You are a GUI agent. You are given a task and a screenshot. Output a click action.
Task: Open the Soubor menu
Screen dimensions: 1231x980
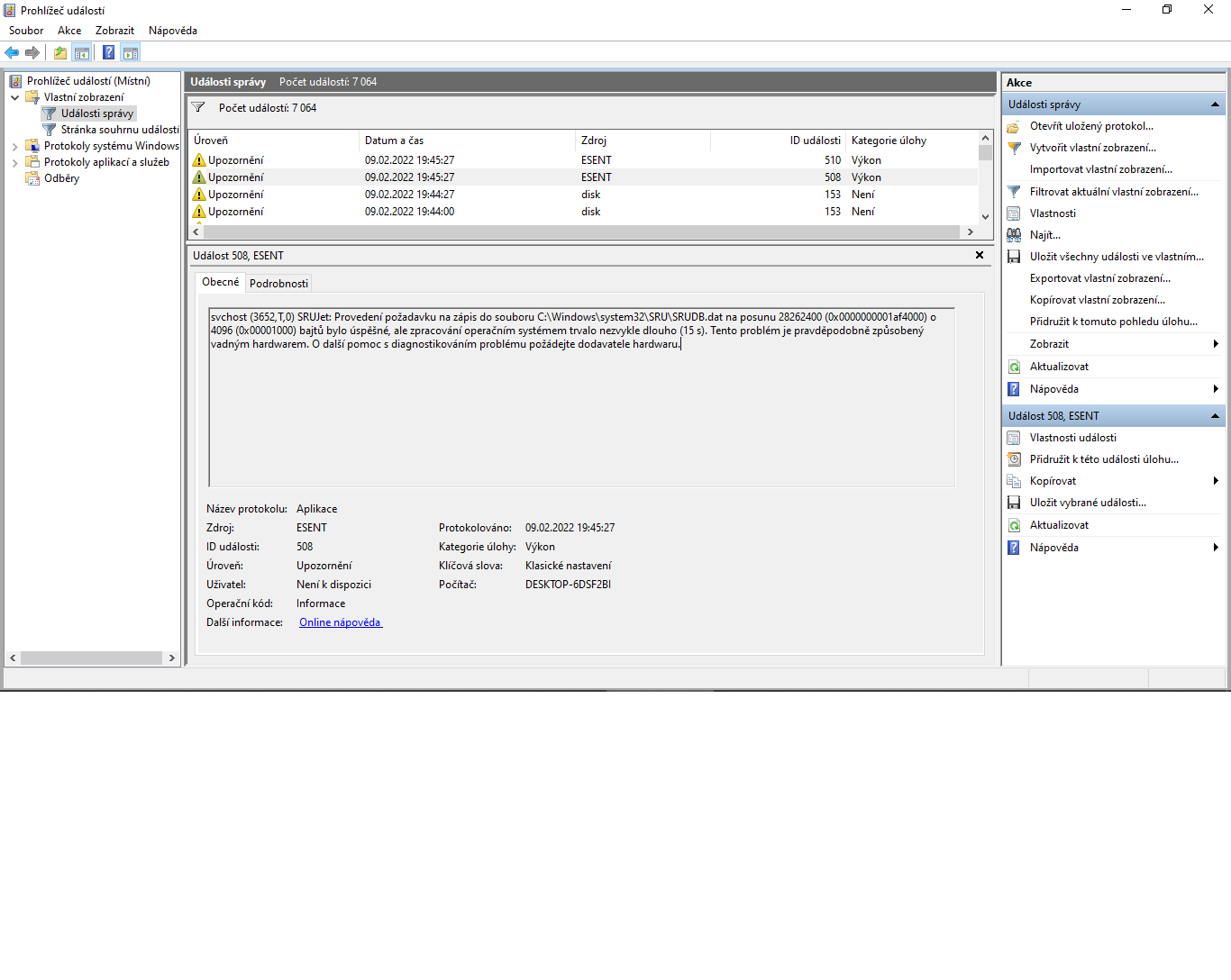[26, 31]
